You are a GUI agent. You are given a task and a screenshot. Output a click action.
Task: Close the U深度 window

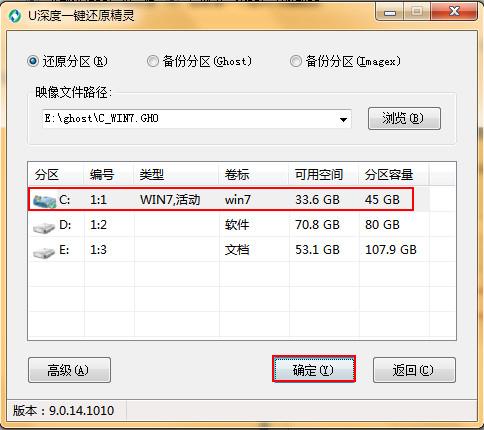point(454,12)
